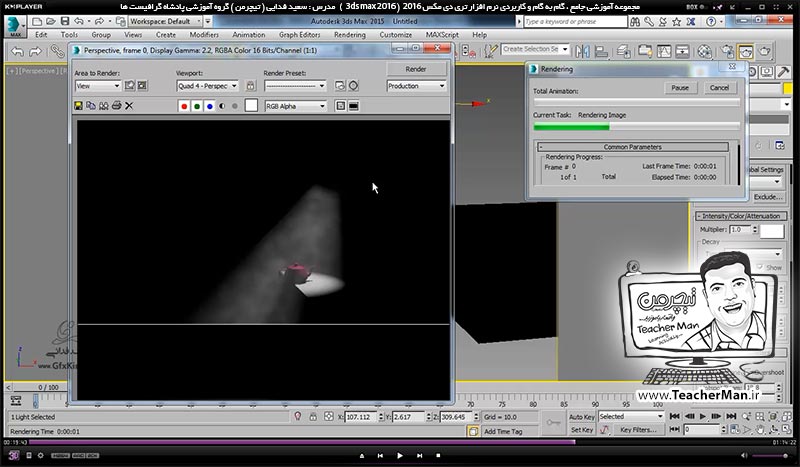Screen dimensions: 800x467
Task: Click the Clear (X) icon in render window
Action: pos(129,106)
